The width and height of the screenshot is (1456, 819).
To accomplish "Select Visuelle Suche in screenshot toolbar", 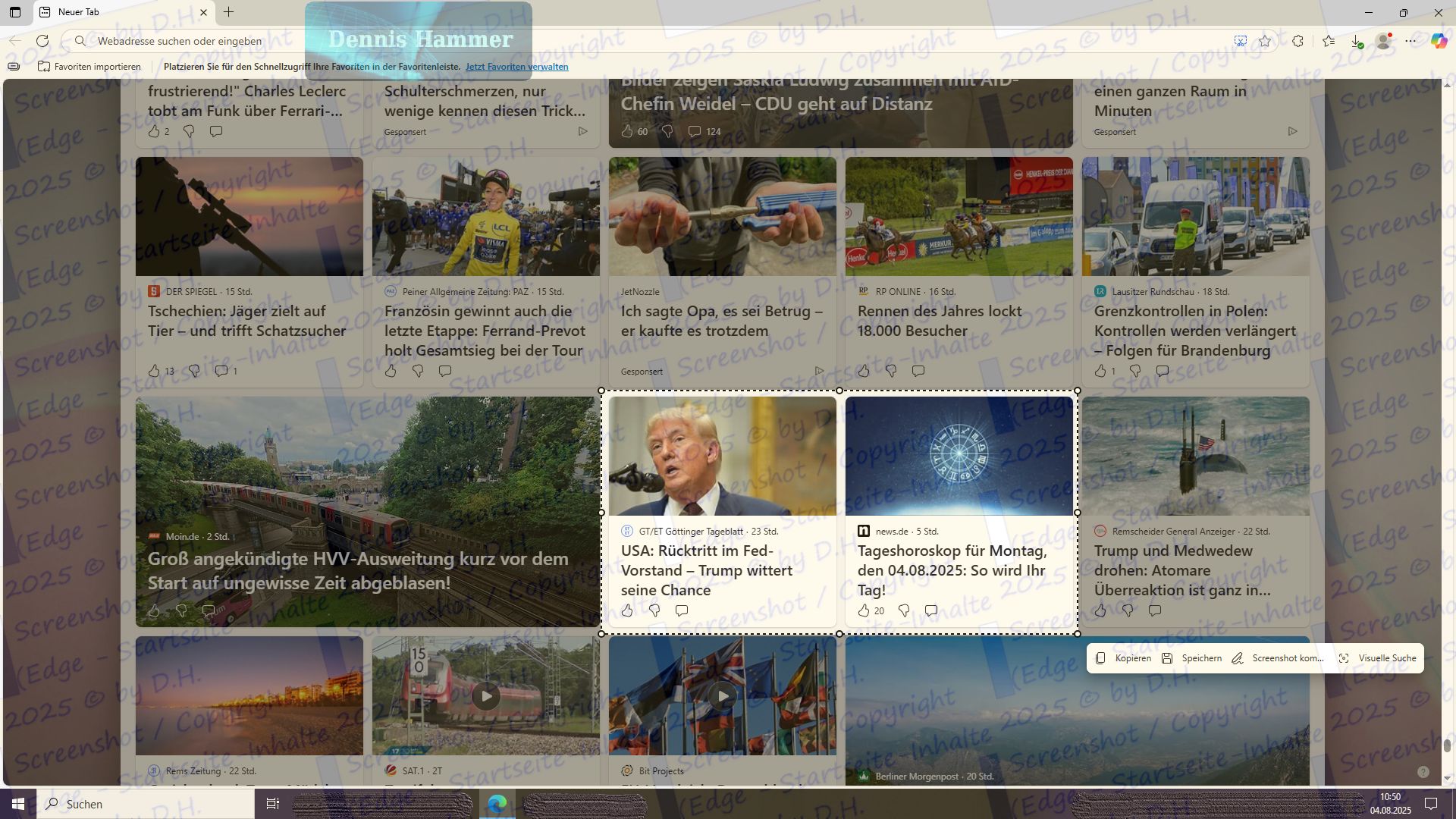I will pyautogui.click(x=1377, y=658).
